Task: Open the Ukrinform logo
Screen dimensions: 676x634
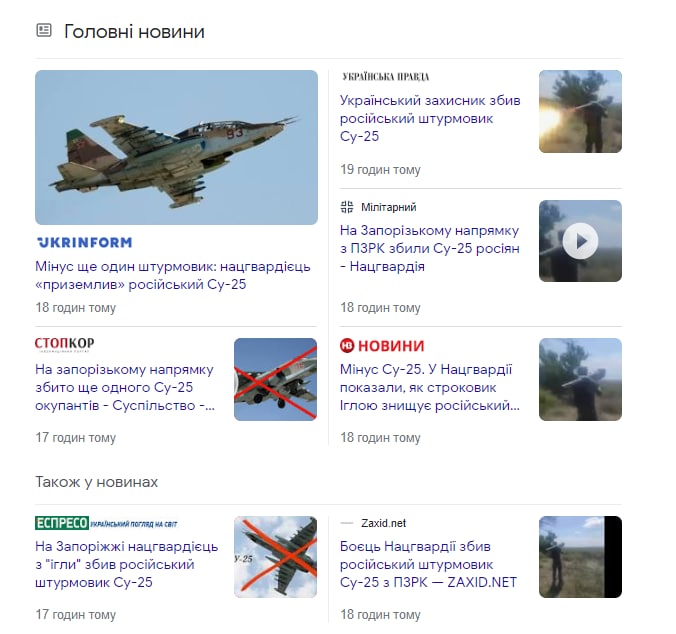Action: (x=85, y=243)
